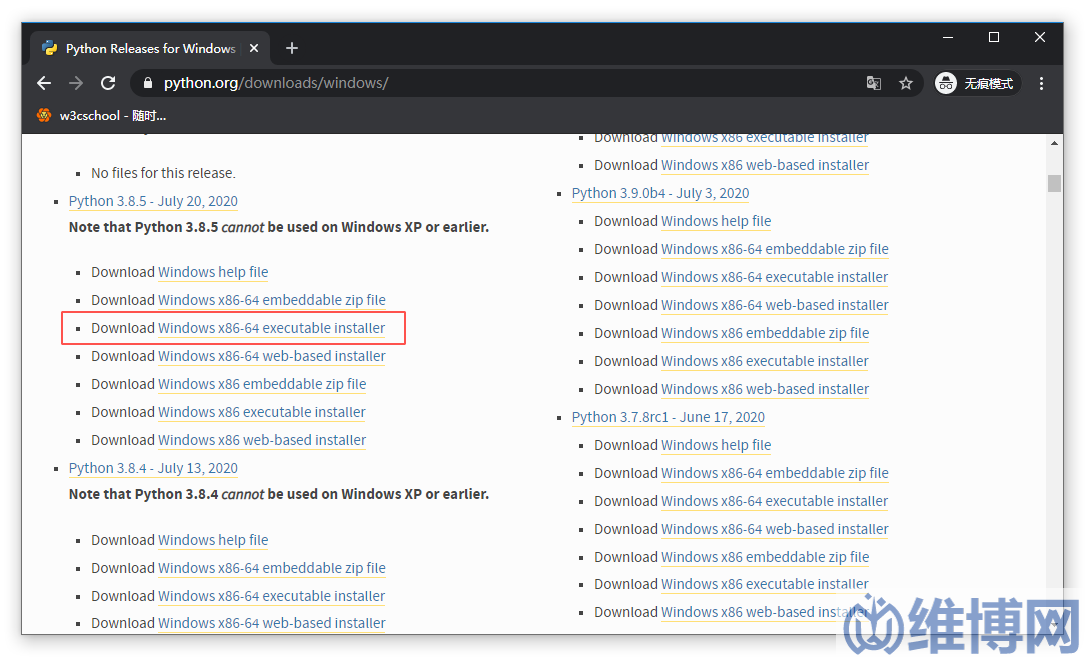This screenshot has height=658, width=1086.
Task: Click the forward navigation arrow
Action: tap(76, 83)
